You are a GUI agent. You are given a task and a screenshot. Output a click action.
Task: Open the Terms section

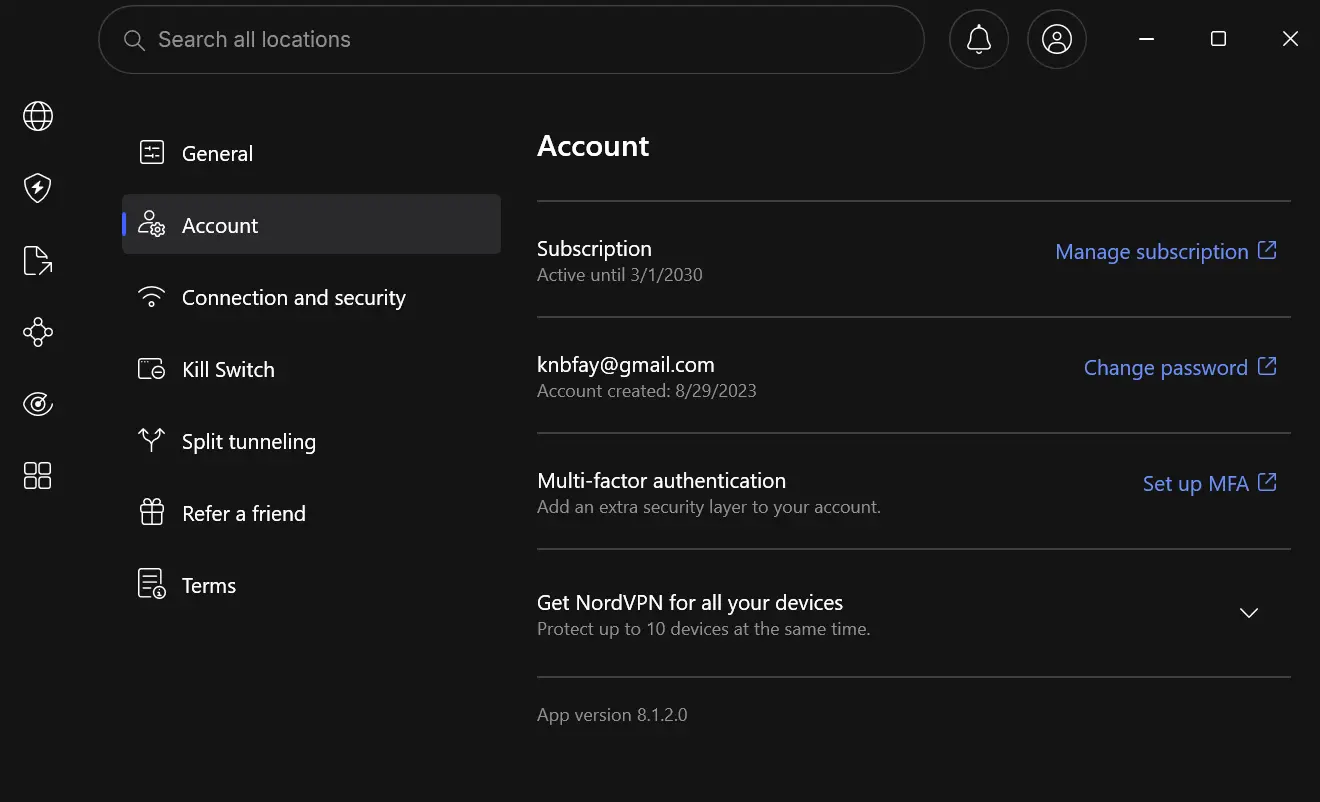pos(311,585)
